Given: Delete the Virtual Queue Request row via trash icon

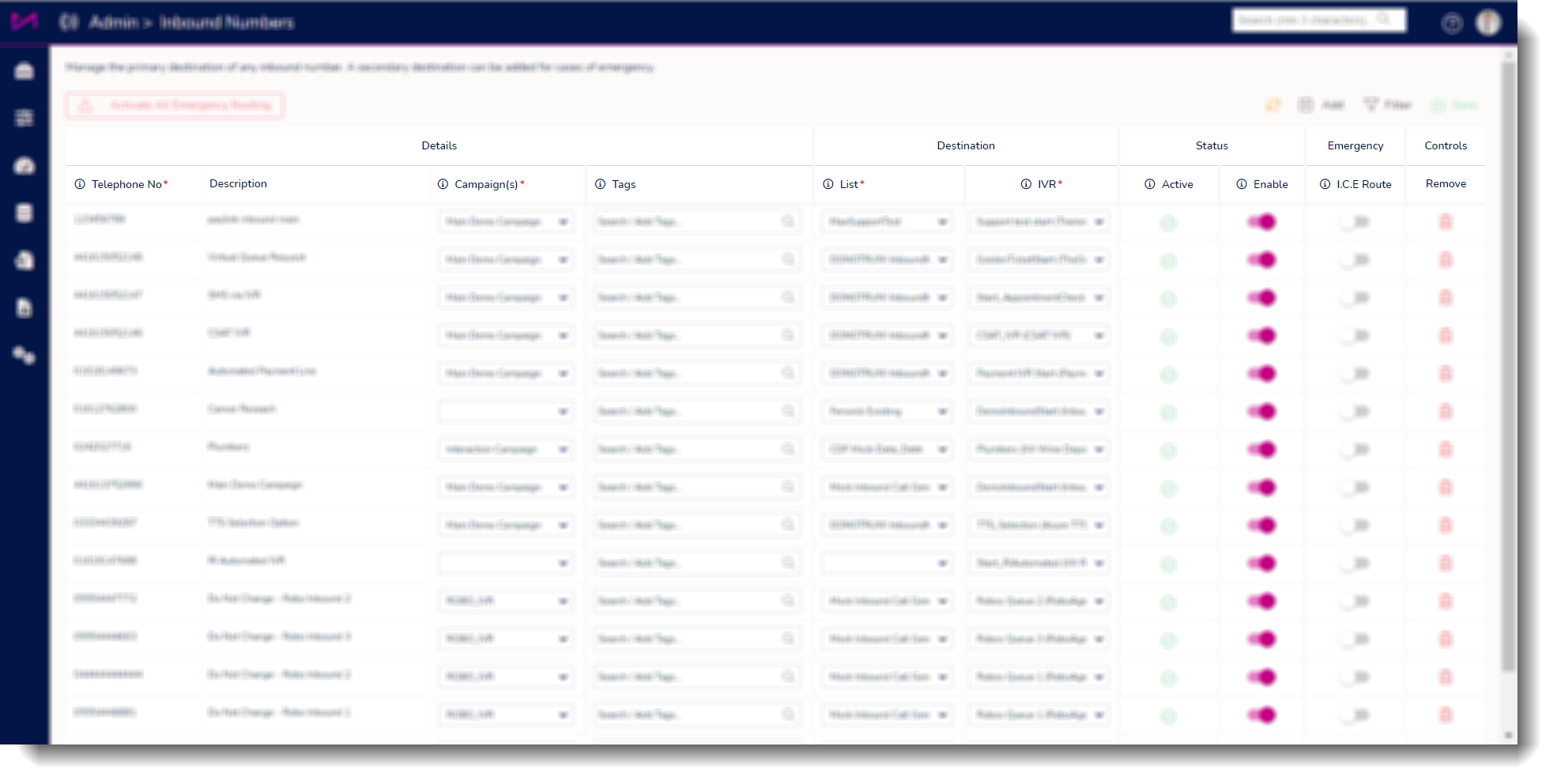Looking at the screenshot, I should click(x=1446, y=260).
